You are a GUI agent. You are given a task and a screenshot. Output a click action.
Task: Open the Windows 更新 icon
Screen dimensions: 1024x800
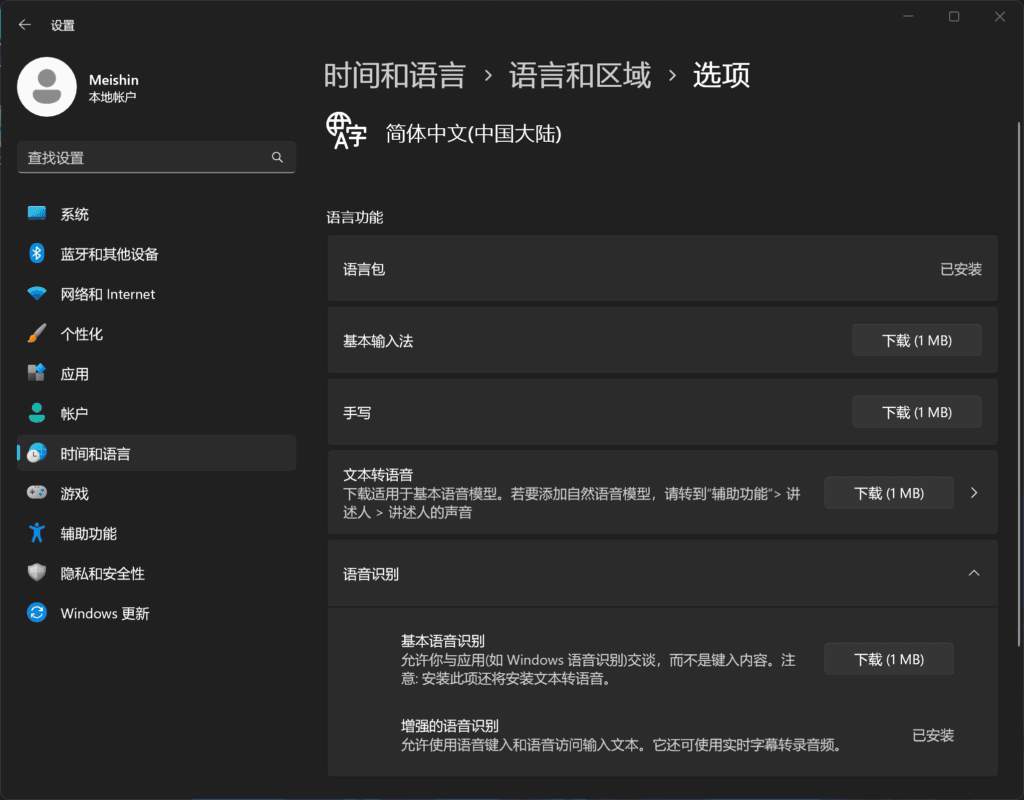pos(36,613)
